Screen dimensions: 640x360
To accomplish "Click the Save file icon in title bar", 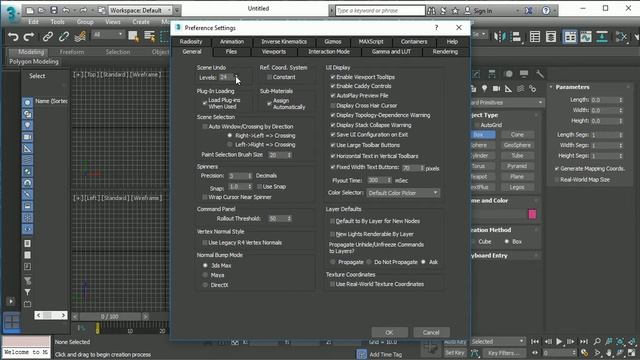I will click(54, 10).
